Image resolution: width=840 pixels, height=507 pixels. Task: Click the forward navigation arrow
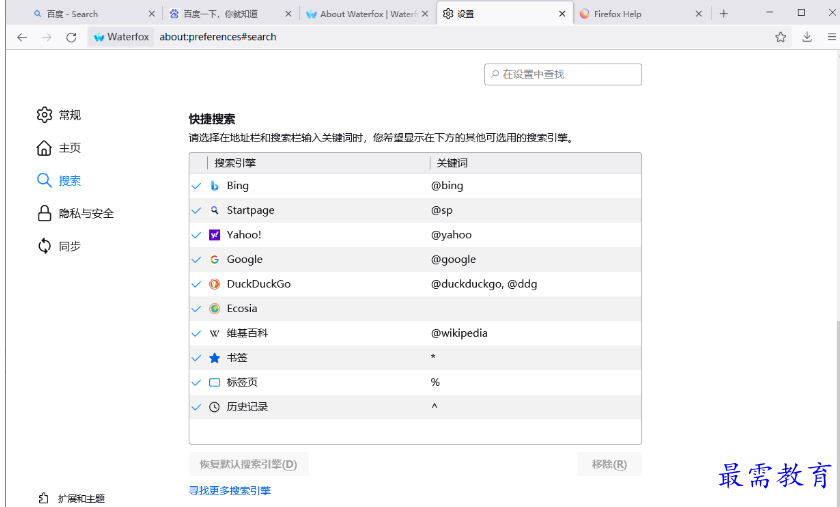[47, 37]
